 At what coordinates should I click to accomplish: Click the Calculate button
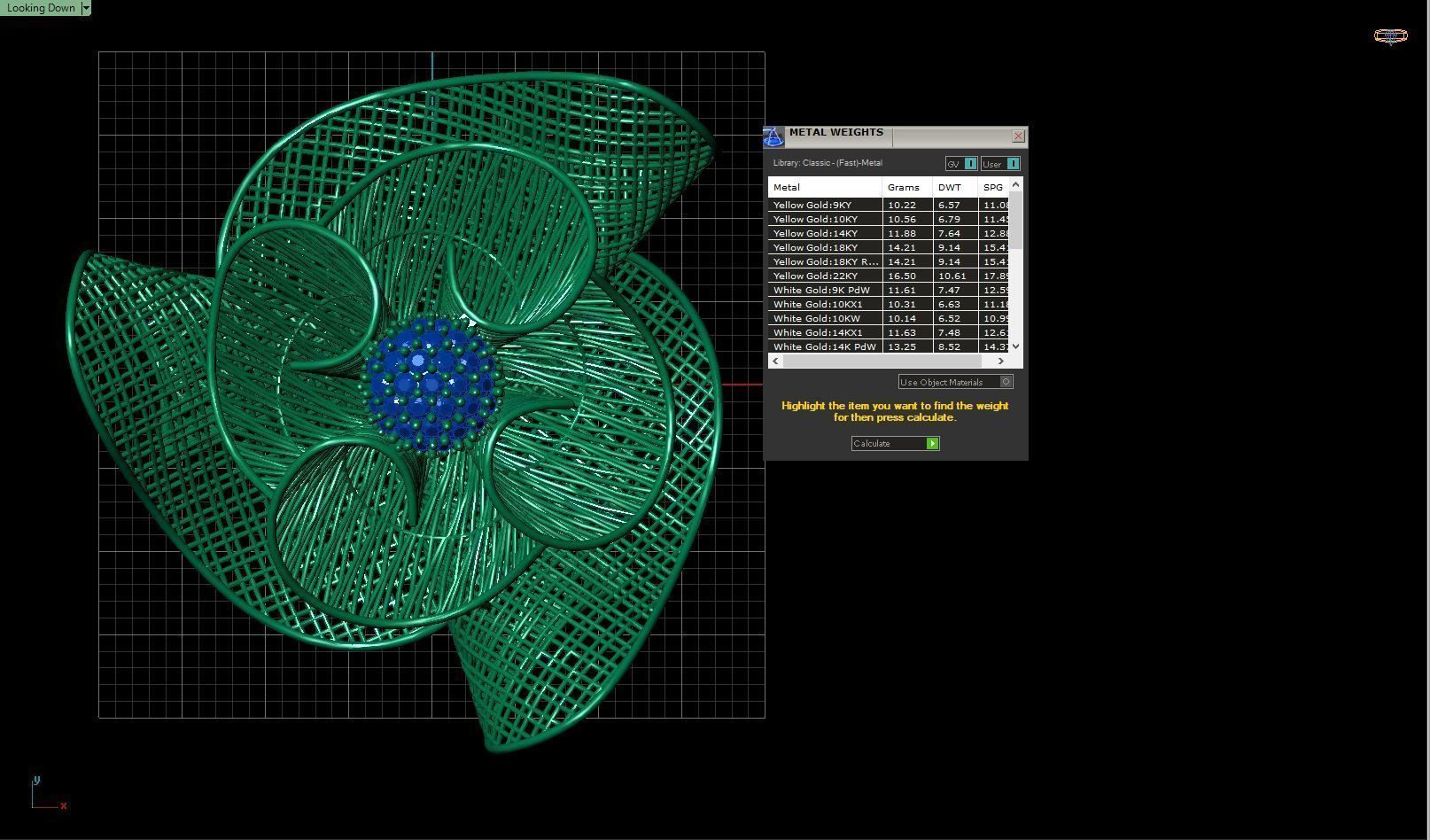coord(895,443)
